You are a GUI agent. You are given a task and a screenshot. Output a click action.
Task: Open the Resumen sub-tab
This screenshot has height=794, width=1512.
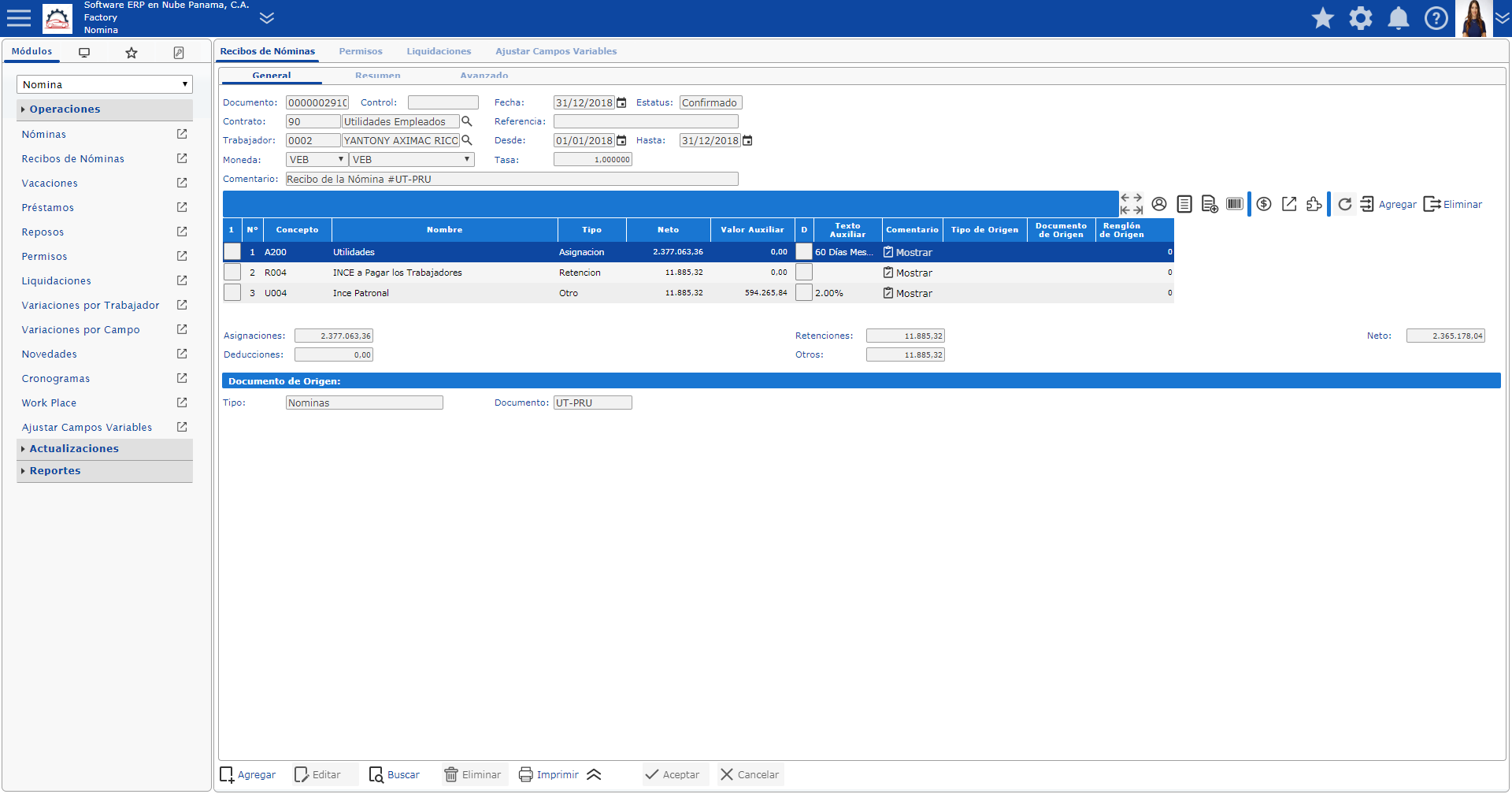(377, 76)
